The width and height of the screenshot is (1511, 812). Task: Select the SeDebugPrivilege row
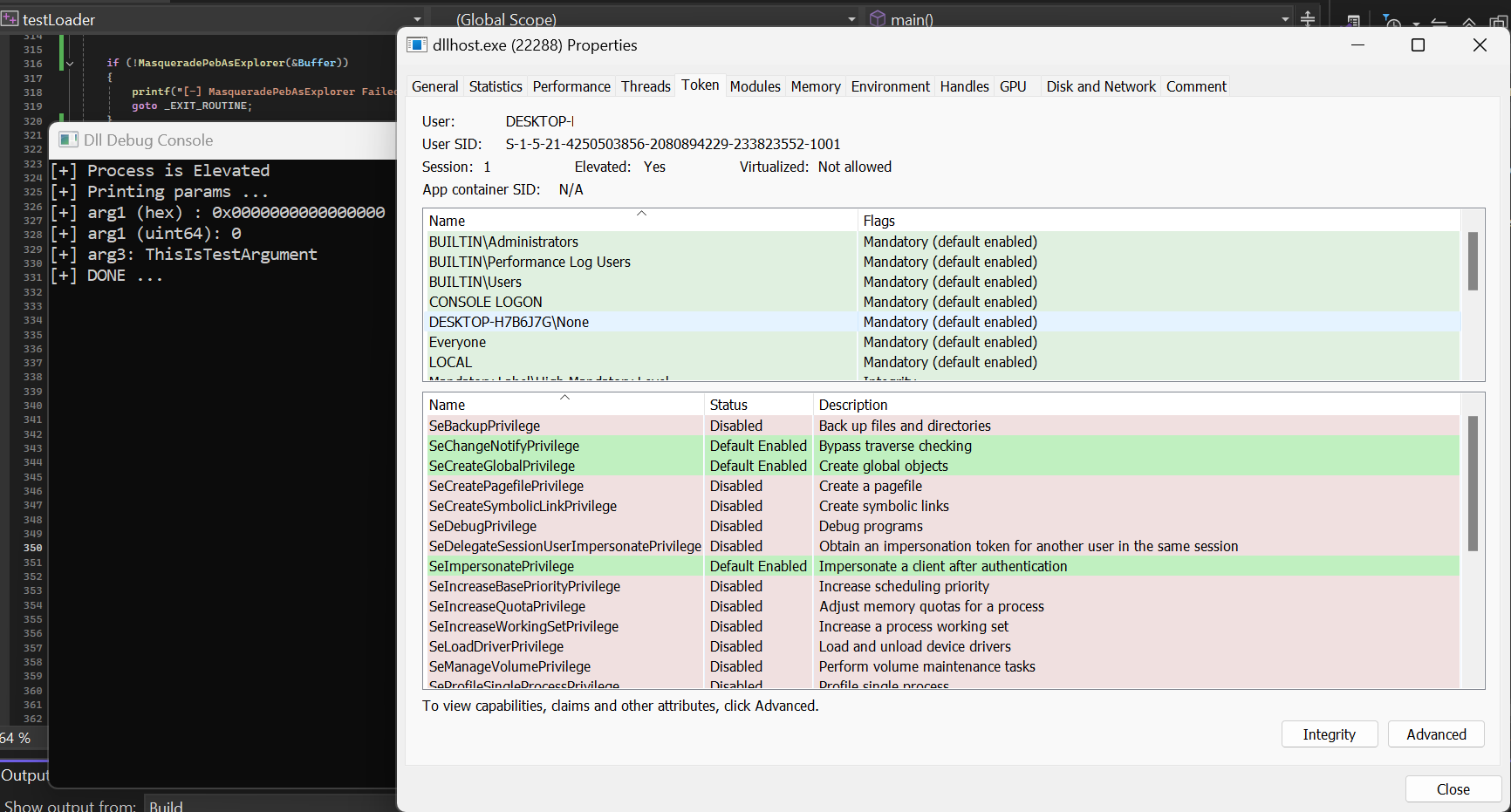click(482, 526)
